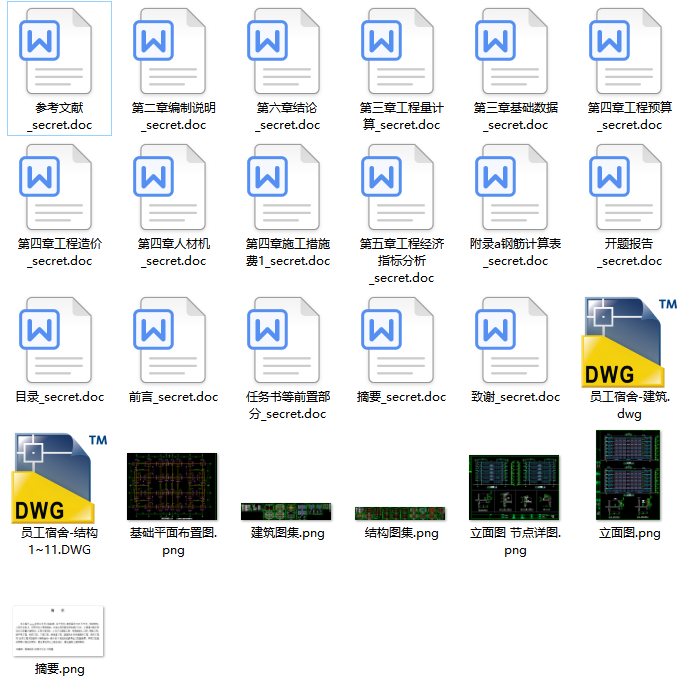Select 第五章工程经济指标分析_secret.doc icon
This screenshot has height=683, width=678.
[x=398, y=187]
